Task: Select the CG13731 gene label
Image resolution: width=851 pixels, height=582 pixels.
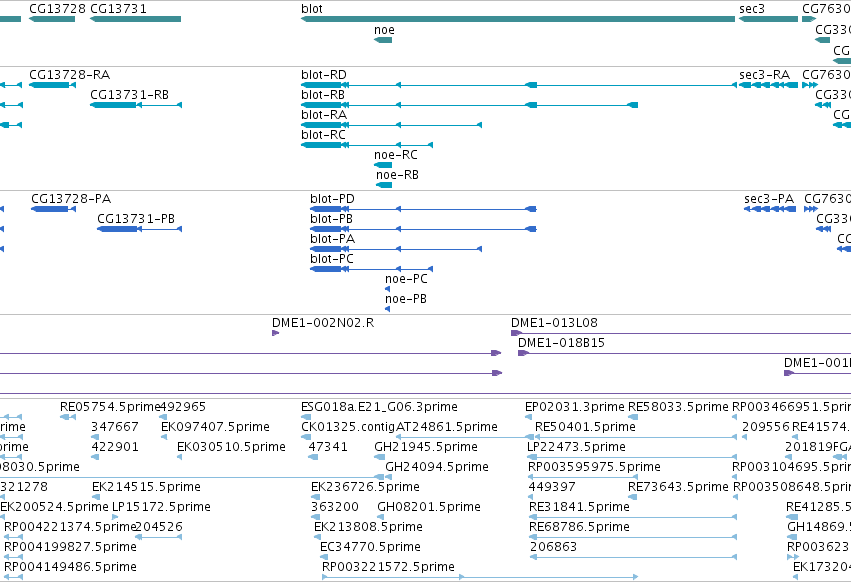Action: coord(118,9)
